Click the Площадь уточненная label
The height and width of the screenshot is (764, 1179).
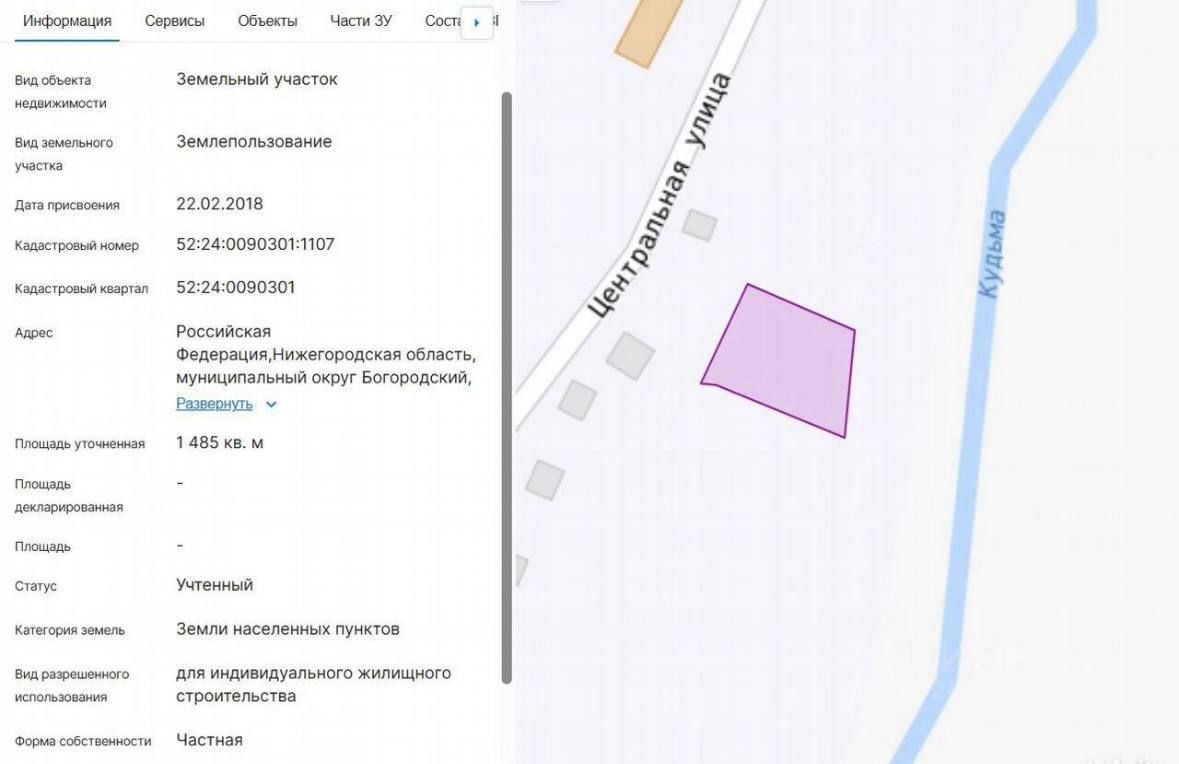(x=80, y=444)
